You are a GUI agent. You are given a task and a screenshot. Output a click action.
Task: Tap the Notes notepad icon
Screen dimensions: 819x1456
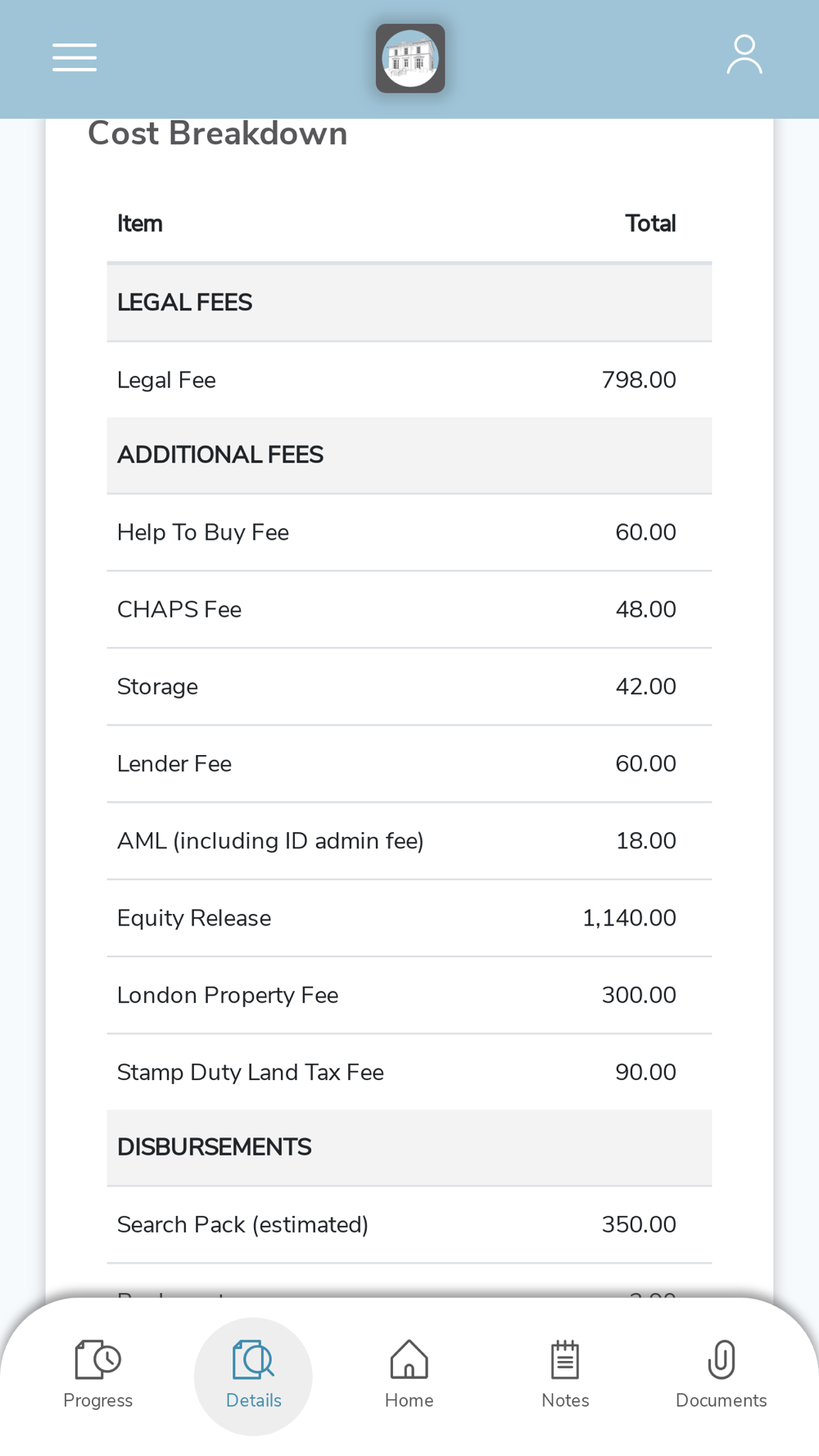[x=565, y=1359]
